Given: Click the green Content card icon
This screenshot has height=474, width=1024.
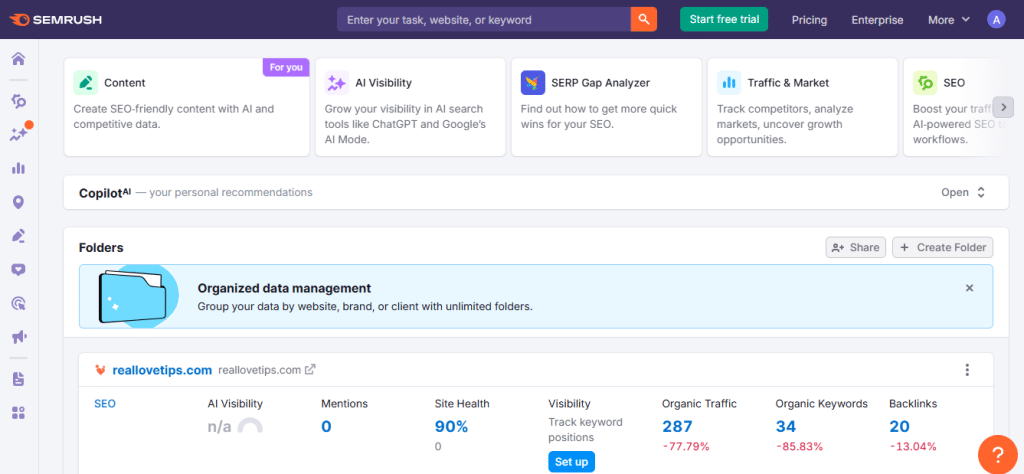Looking at the screenshot, I should (86, 83).
